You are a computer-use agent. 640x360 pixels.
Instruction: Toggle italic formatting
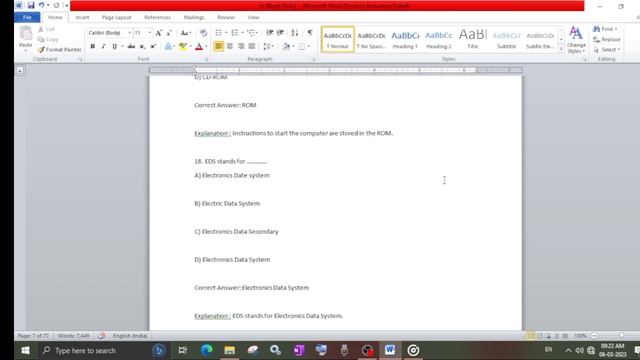(103, 47)
